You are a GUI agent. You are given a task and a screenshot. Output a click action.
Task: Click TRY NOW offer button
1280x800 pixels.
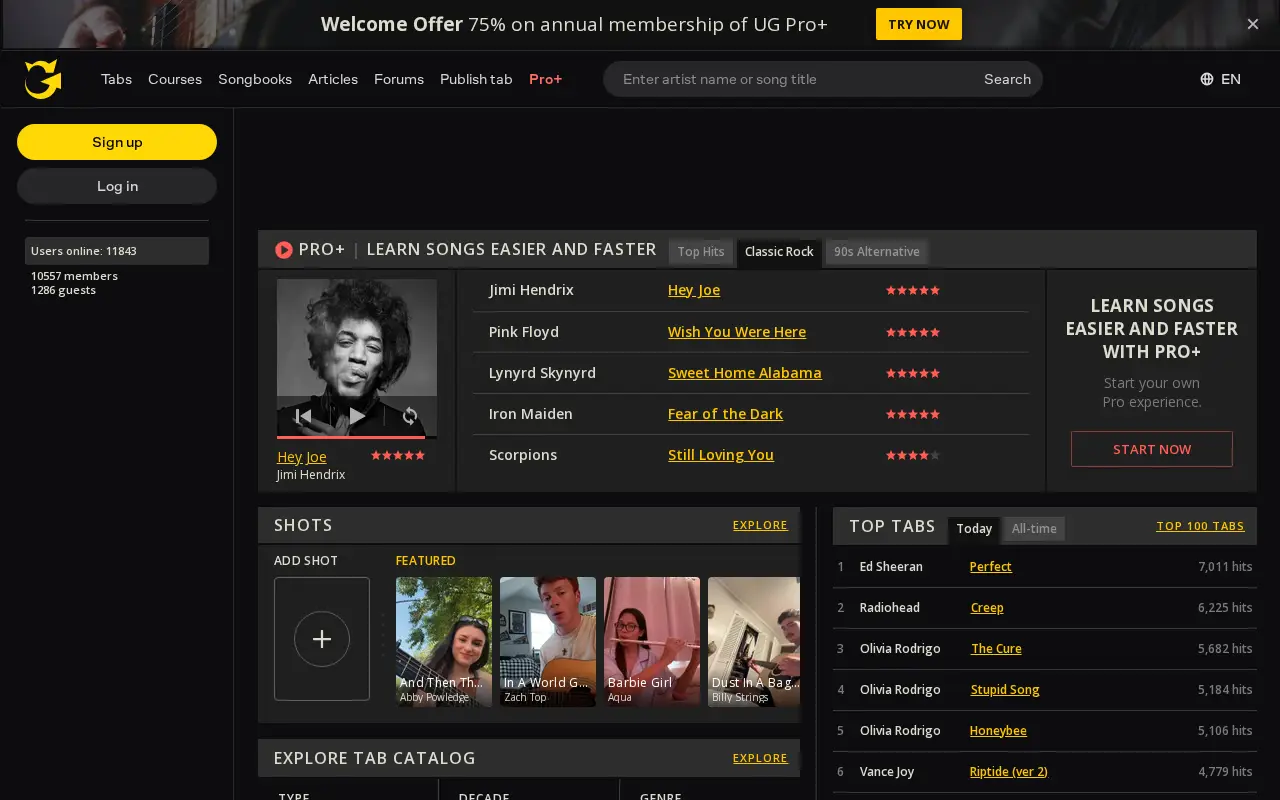pos(919,24)
